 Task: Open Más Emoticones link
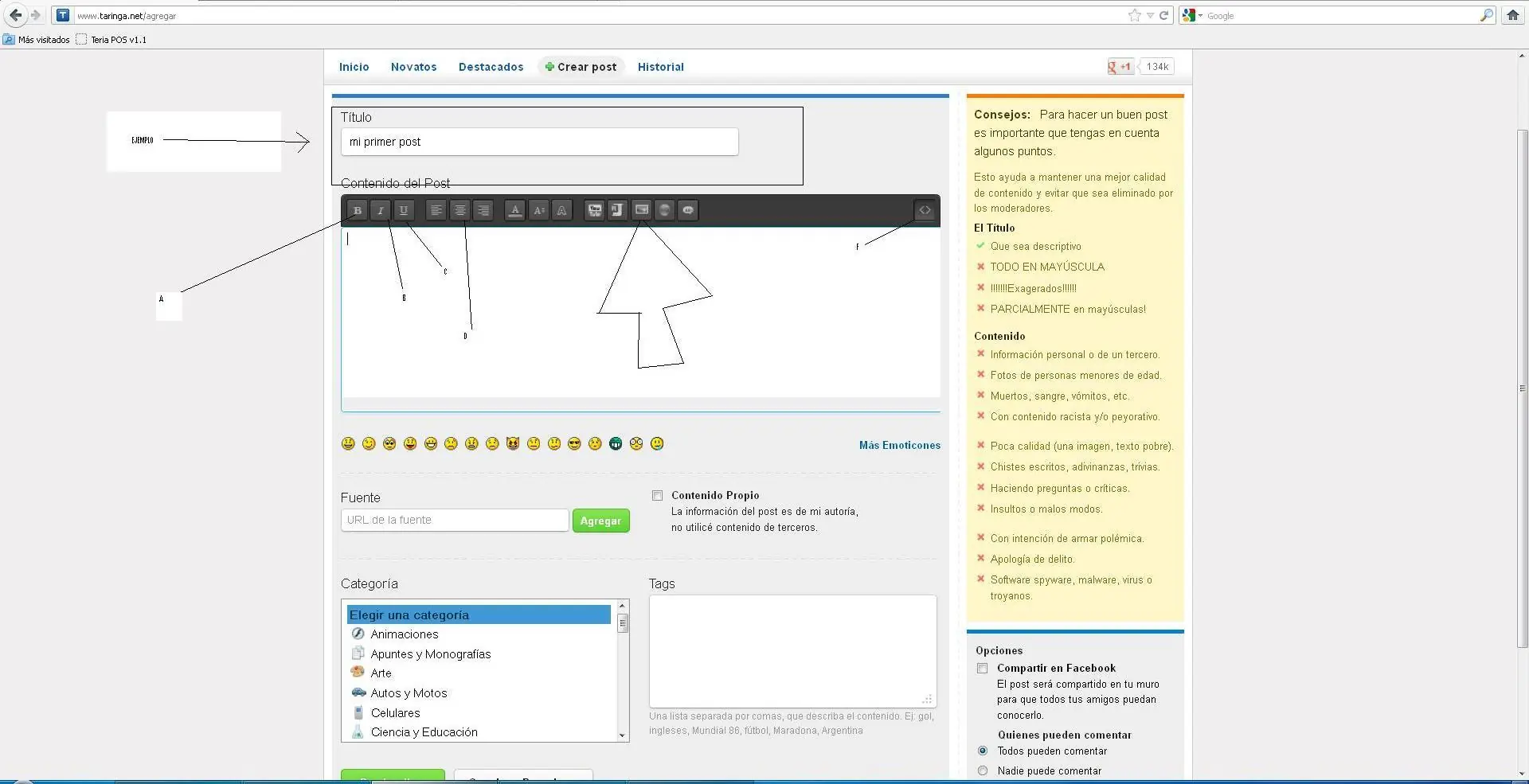coord(899,445)
